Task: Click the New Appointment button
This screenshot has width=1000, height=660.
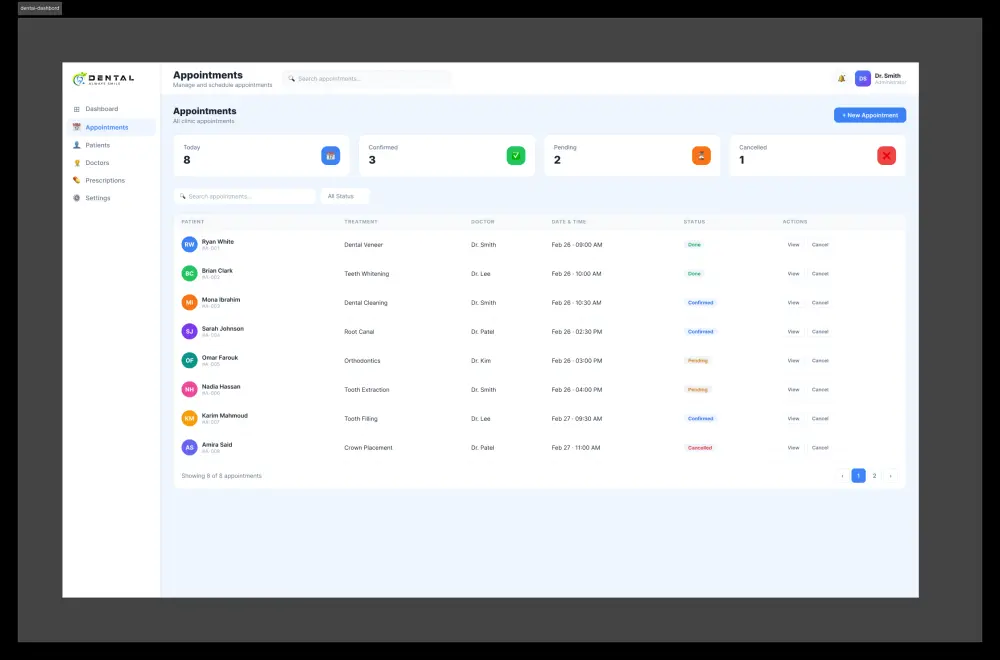Action: (x=869, y=115)
